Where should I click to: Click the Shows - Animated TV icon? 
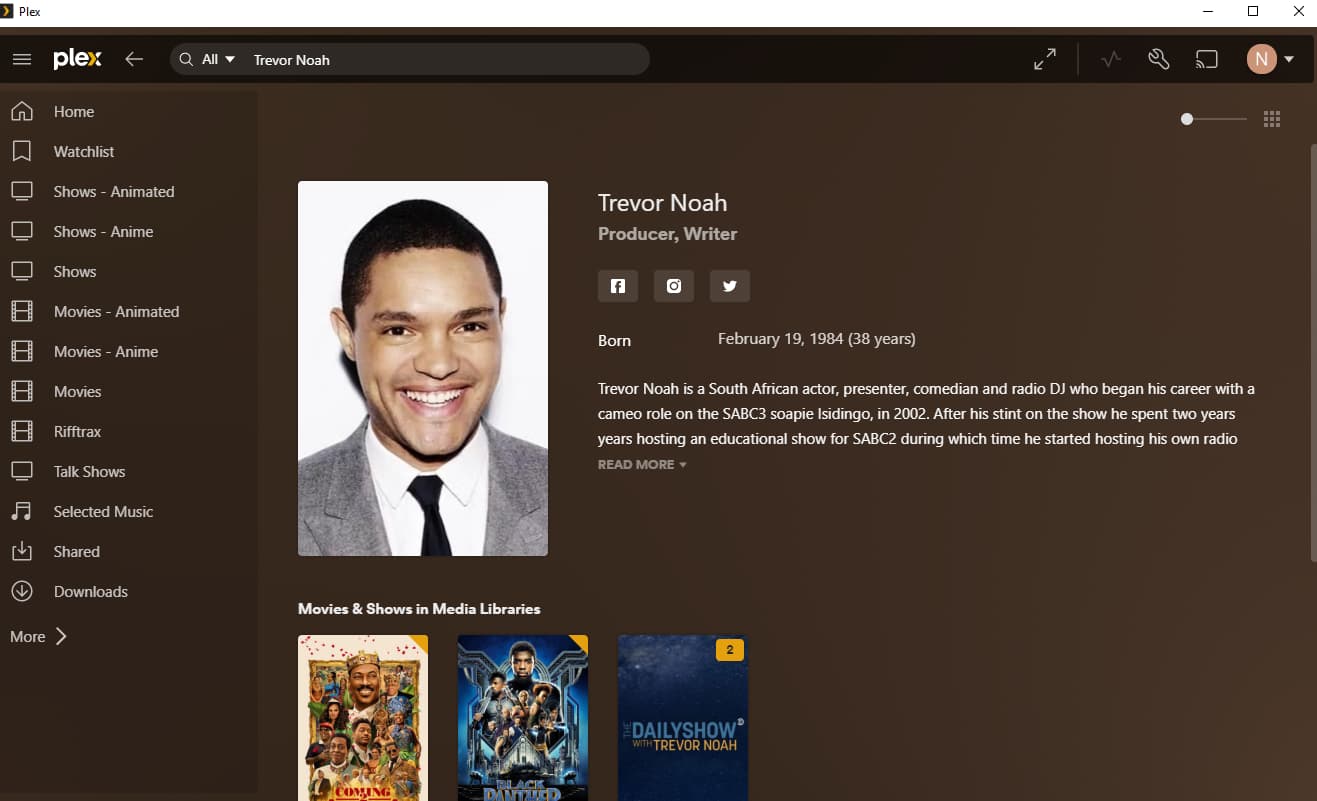coord(22,191)
